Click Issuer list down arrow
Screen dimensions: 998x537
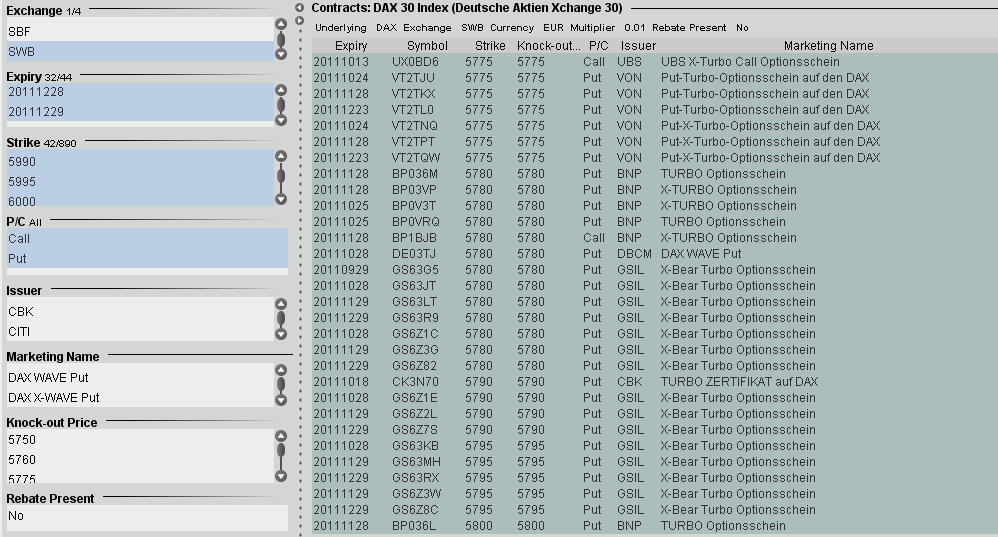pyautogui.click(x=281, y=334)
